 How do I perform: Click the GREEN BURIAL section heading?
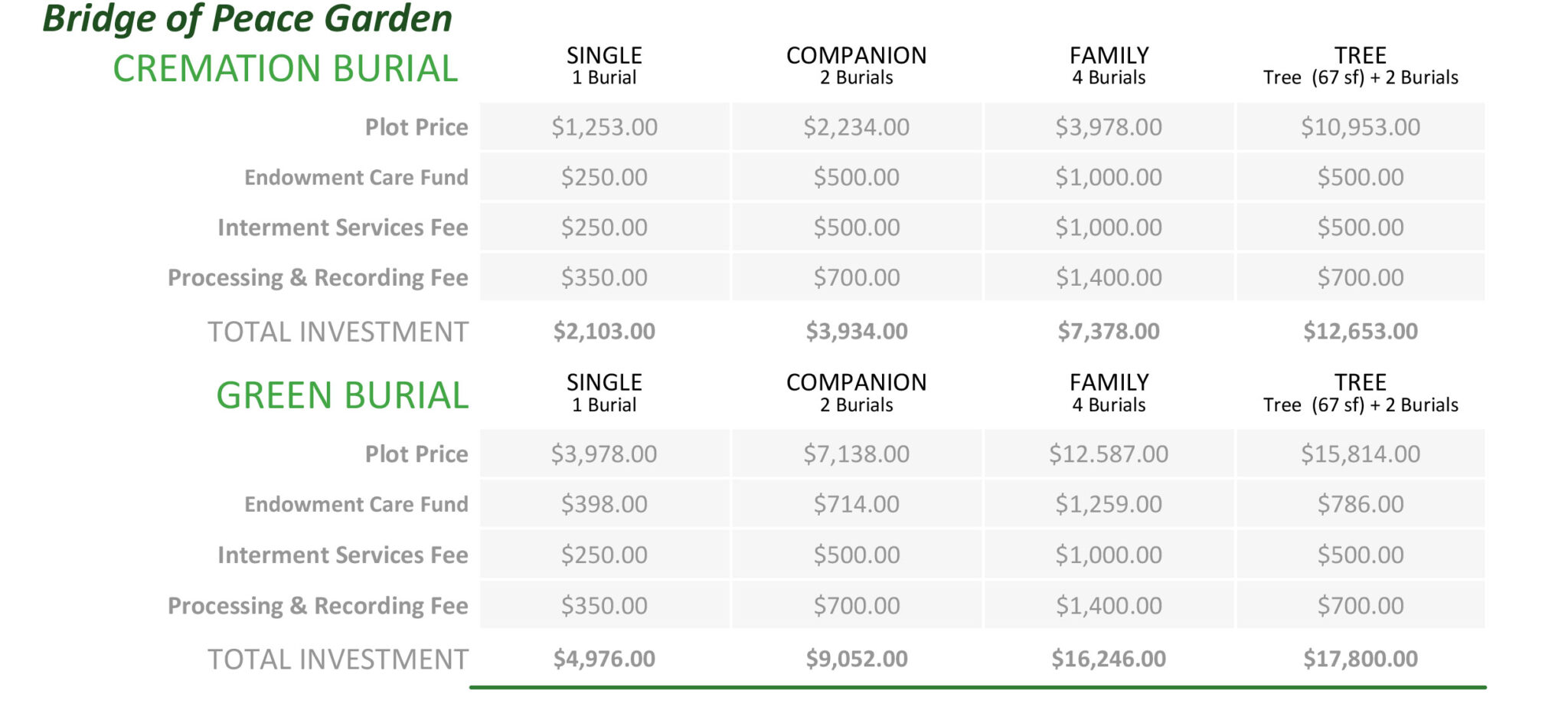[x=341, y=395]
